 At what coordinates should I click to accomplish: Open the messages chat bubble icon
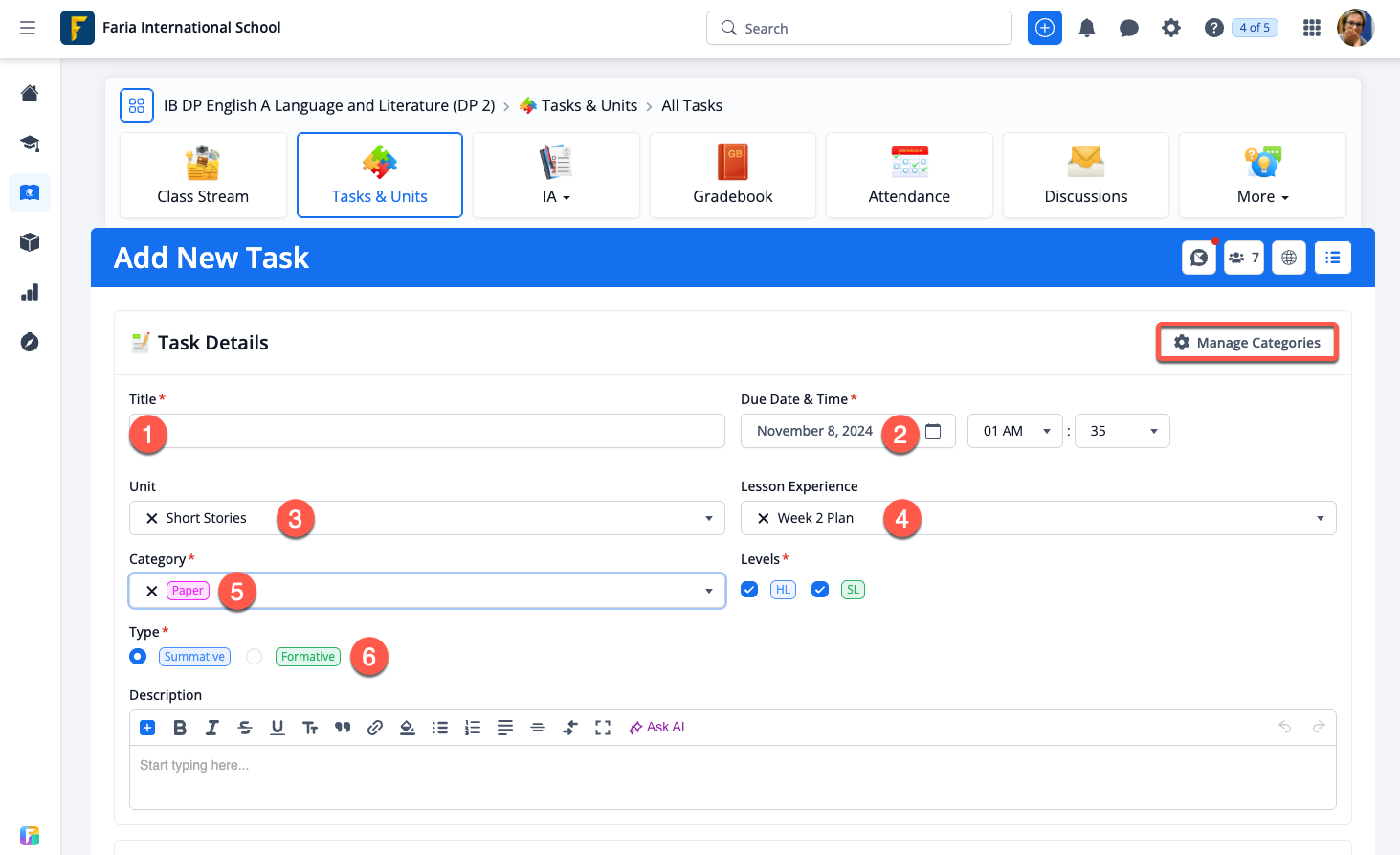pos(1129,29)
